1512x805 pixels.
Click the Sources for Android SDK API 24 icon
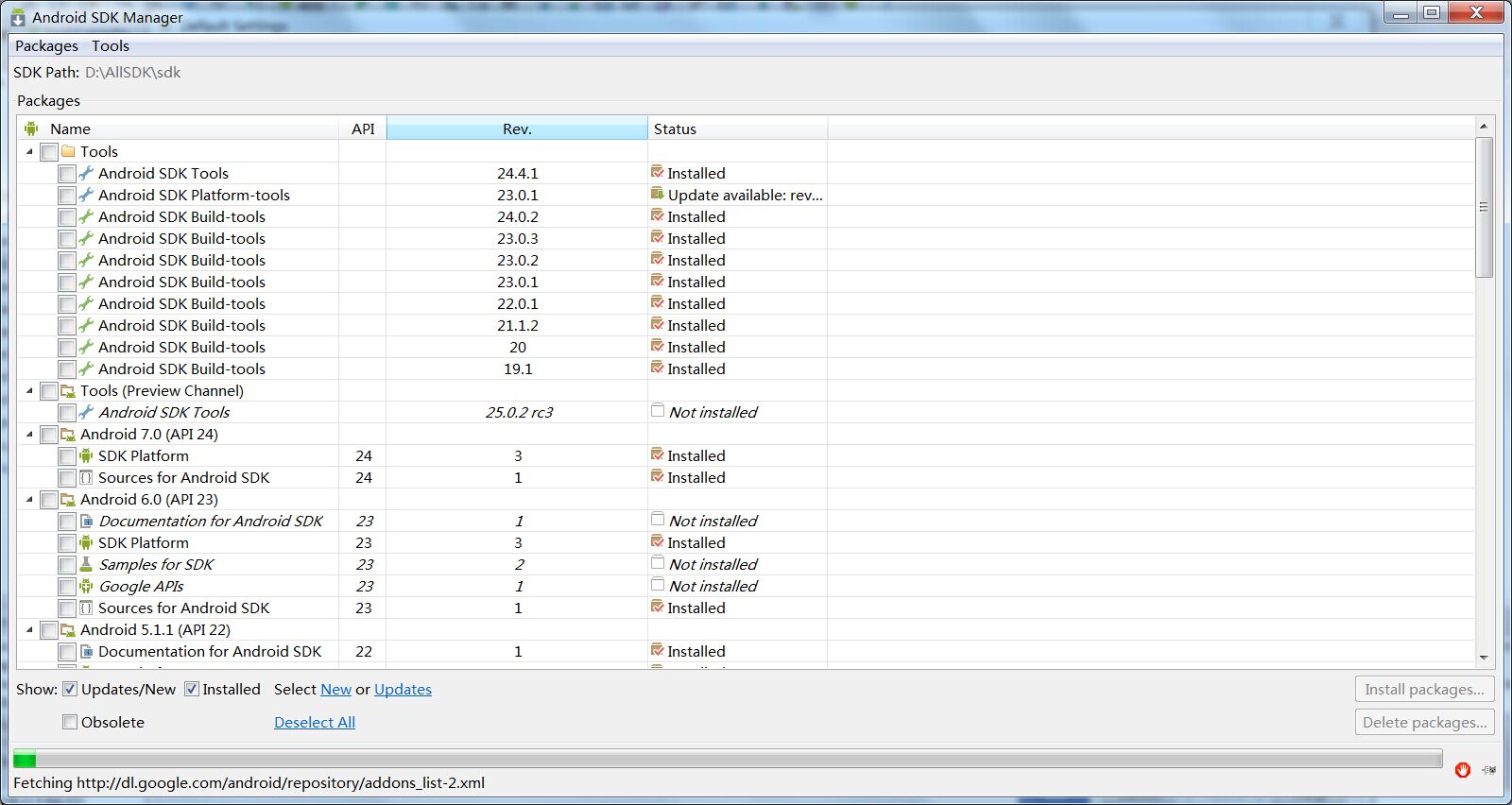[x=86, y=477]
